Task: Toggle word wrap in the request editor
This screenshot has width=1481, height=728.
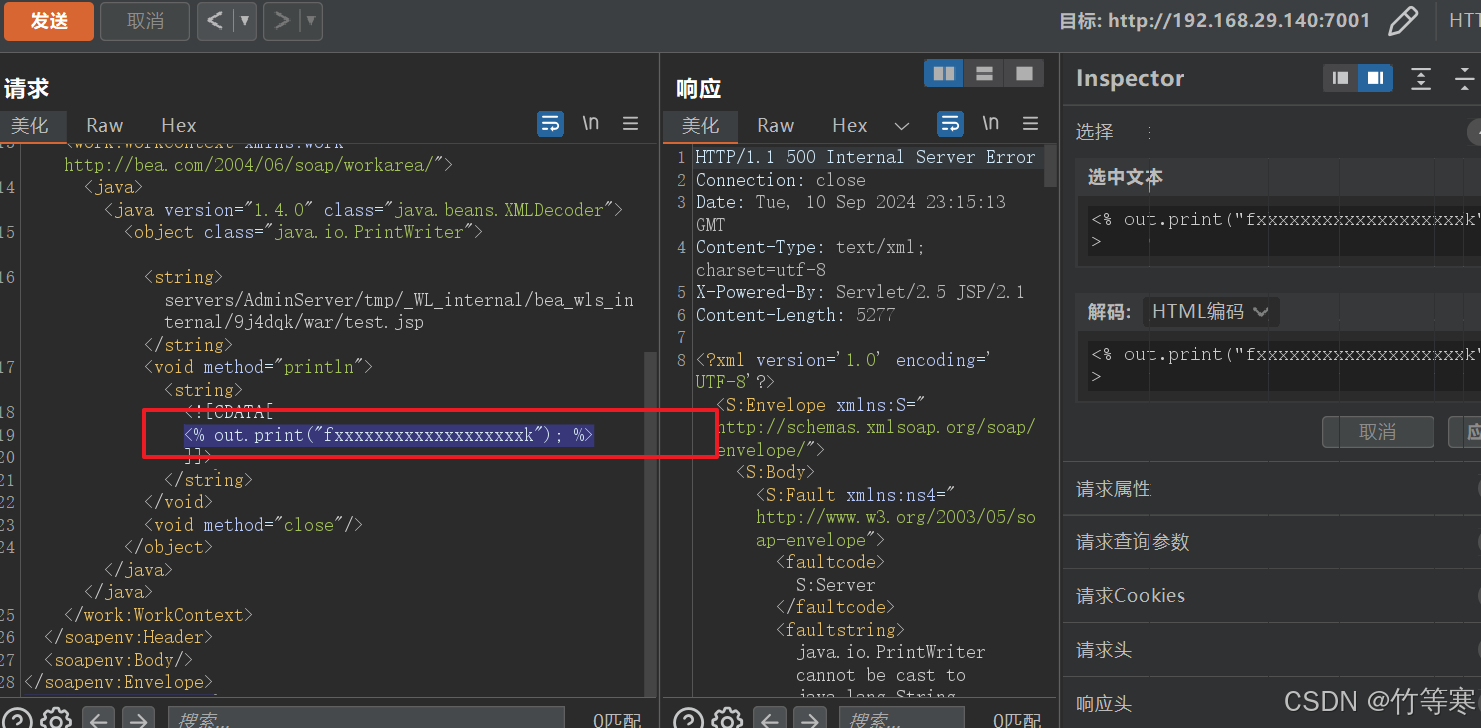Action: [550, 123]
